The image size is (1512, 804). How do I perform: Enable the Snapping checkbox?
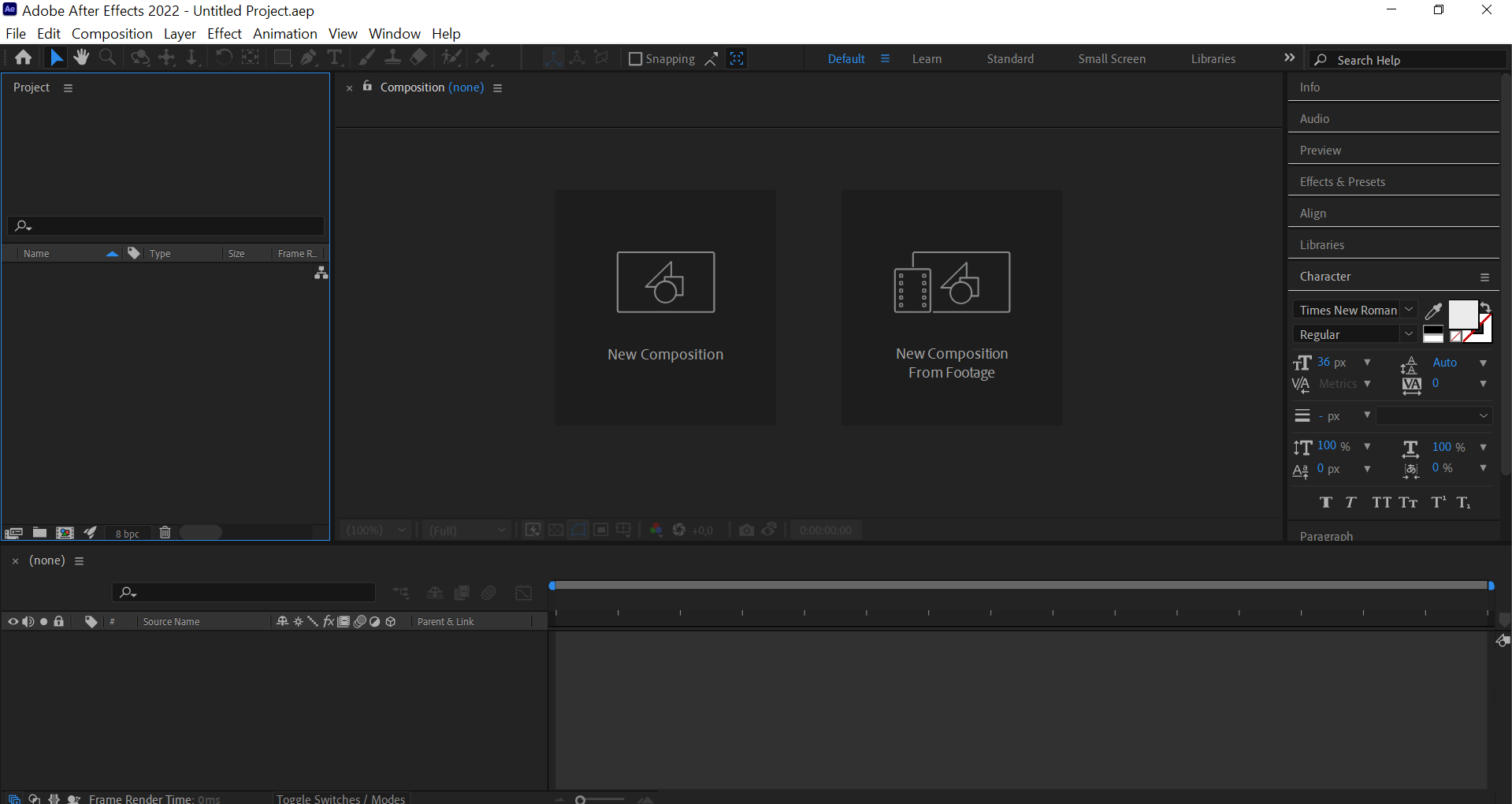(x=635, y=59)
